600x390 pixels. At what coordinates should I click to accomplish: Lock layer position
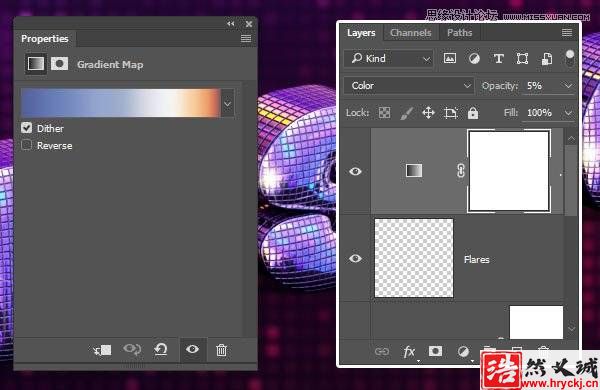click(428, 113)
